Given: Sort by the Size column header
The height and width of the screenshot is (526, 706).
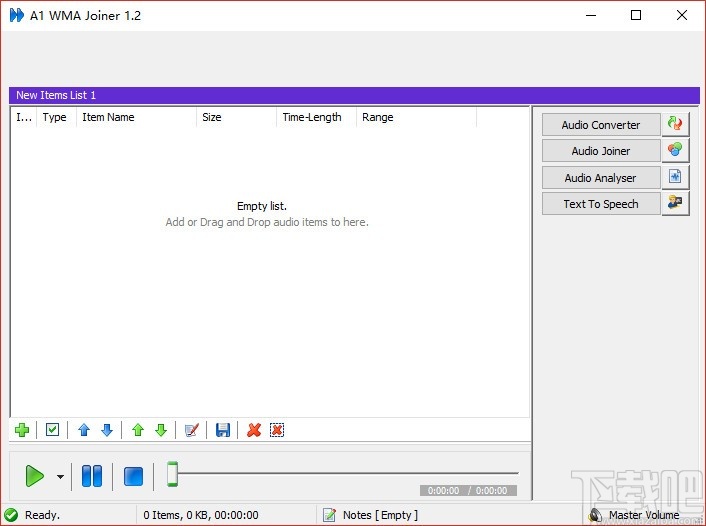Looking at the screenshot, I should (x=236, y=117).
